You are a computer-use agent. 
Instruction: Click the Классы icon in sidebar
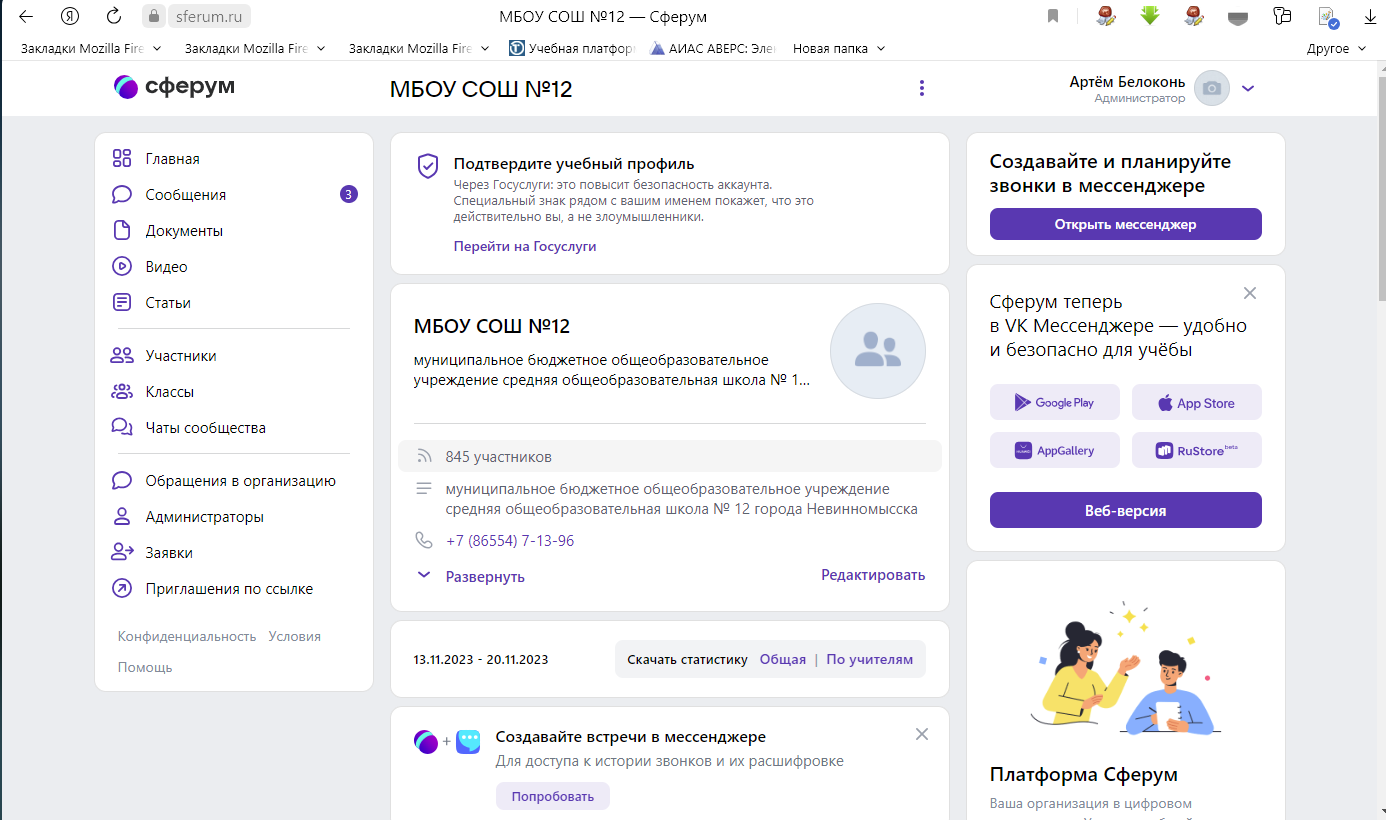pyautogui.click(x=122, y=391)
